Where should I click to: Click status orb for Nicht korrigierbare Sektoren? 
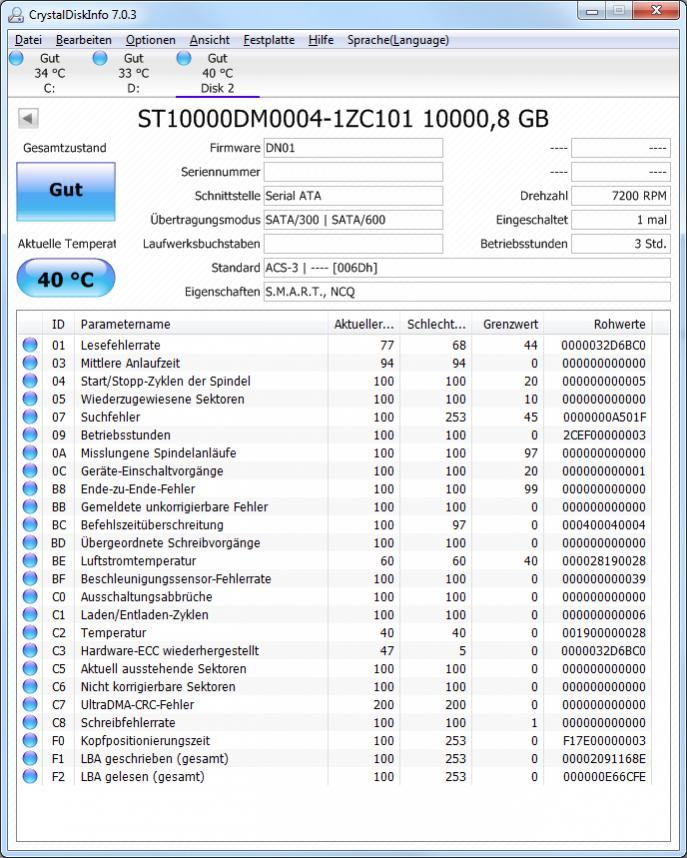(30, 686)
